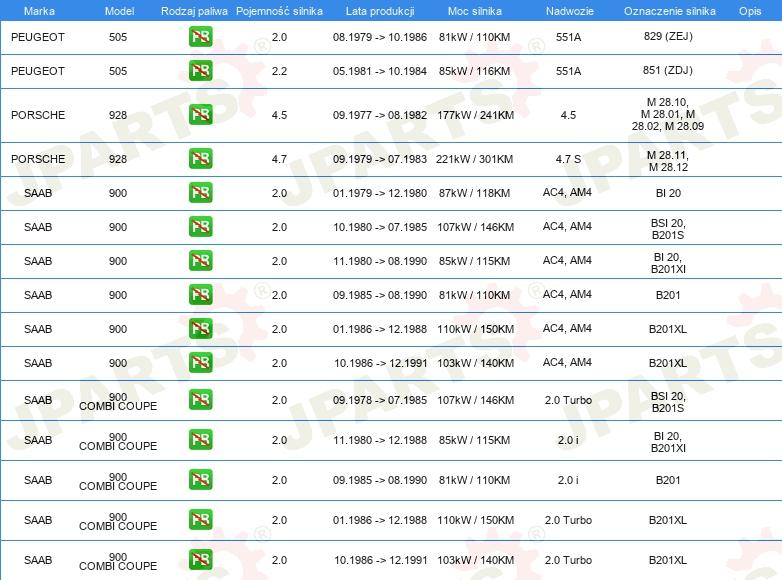
Task: Click fuel icon in Saab 900 AC4 81kW row
Action: [200, 294]
